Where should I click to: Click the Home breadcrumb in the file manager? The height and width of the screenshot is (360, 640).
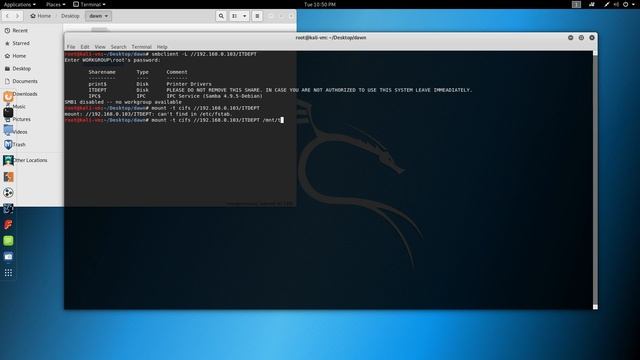(40, 16)
